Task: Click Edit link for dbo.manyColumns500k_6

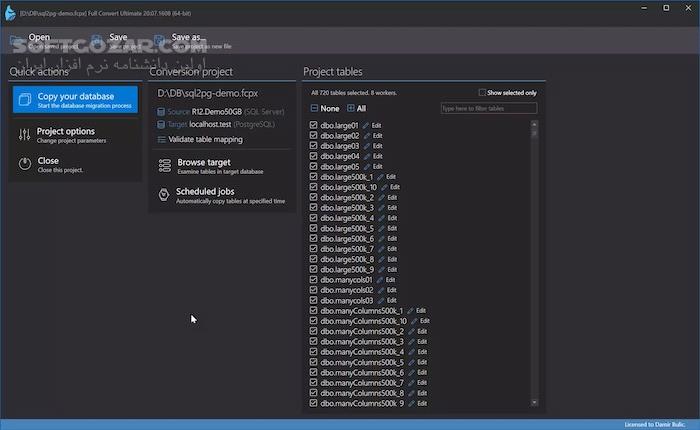Action: [x=422, y=372]
